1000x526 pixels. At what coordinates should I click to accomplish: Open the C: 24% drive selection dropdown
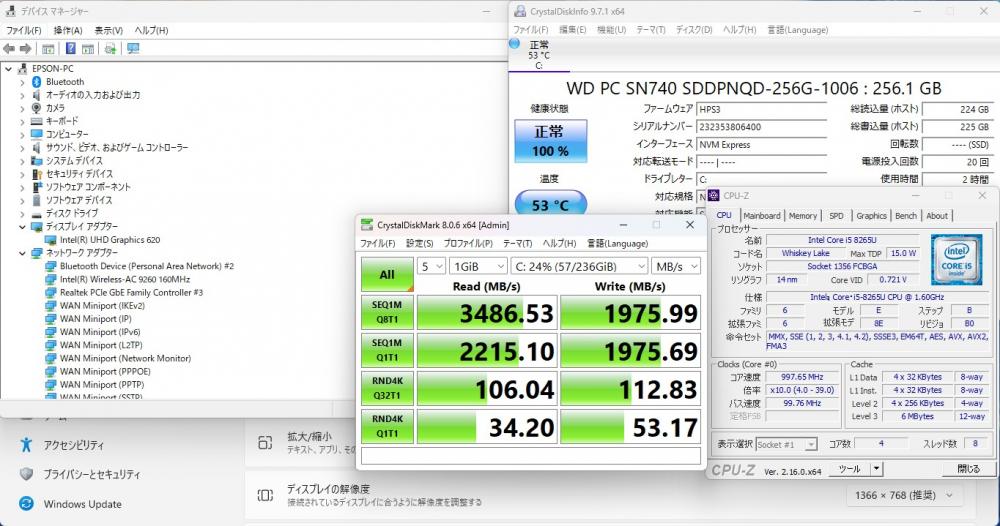pyautogui.click(x=579, y=267)
